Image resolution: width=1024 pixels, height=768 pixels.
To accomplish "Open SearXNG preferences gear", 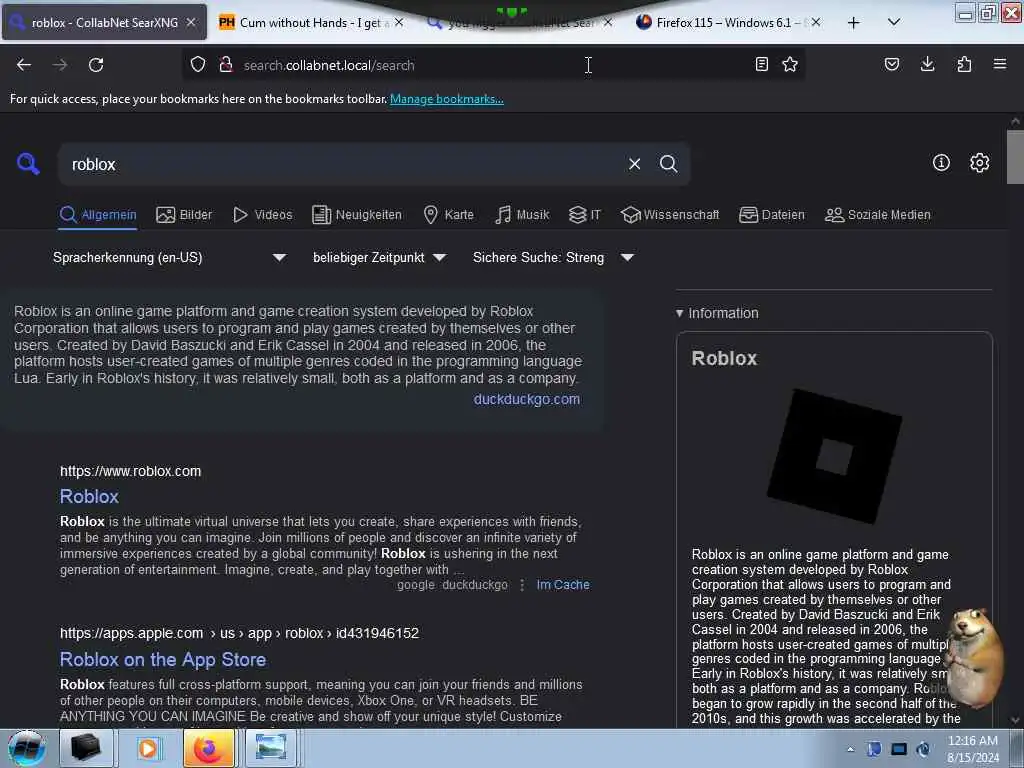I will 979,163.
